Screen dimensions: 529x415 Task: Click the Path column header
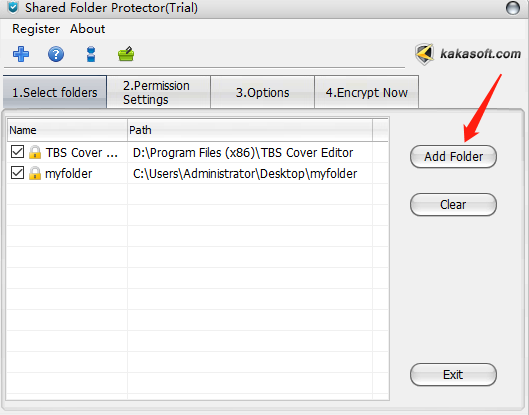[x=250, y=130]
